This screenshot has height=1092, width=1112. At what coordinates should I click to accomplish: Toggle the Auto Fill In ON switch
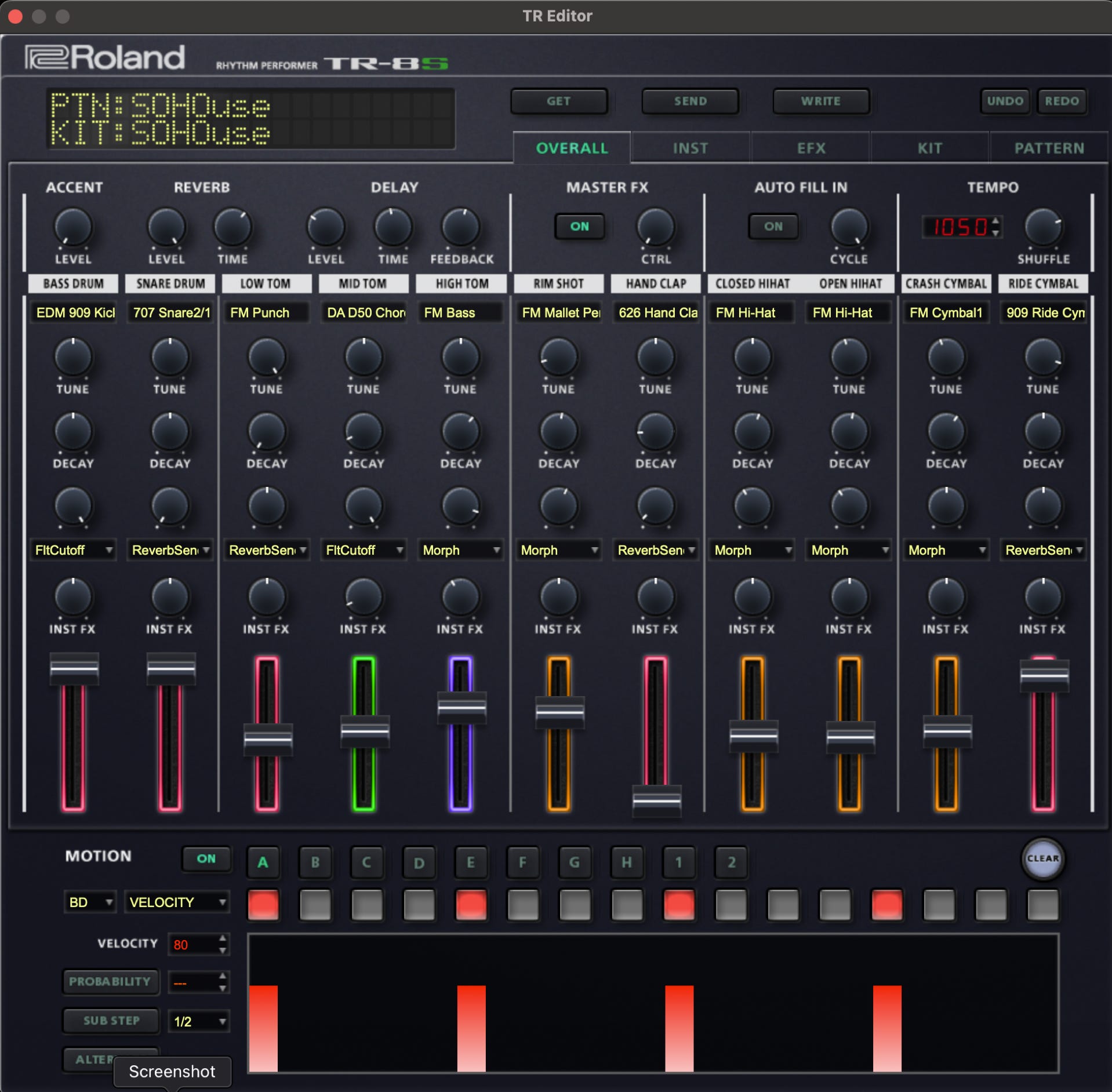click(773, 226)
